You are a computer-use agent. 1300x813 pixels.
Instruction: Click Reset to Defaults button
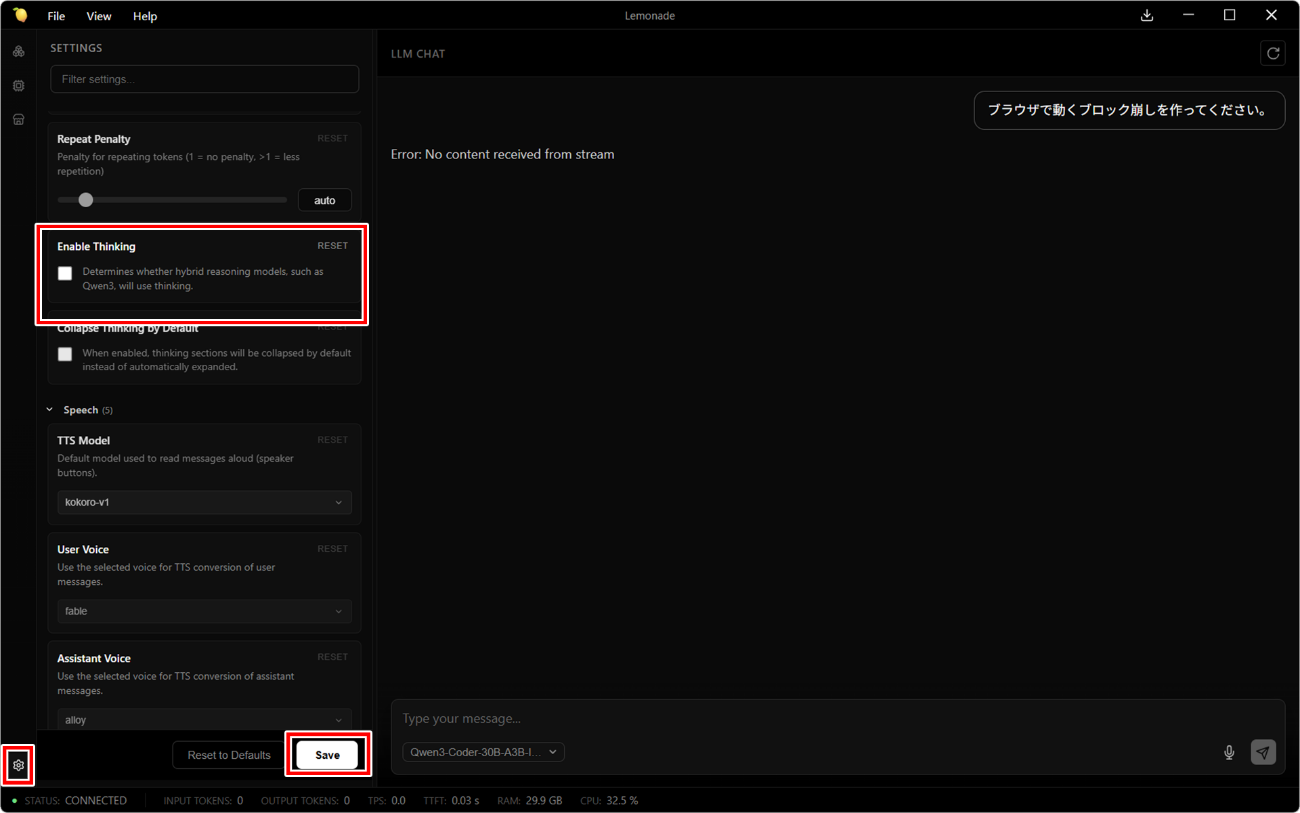tap(229, 755)
